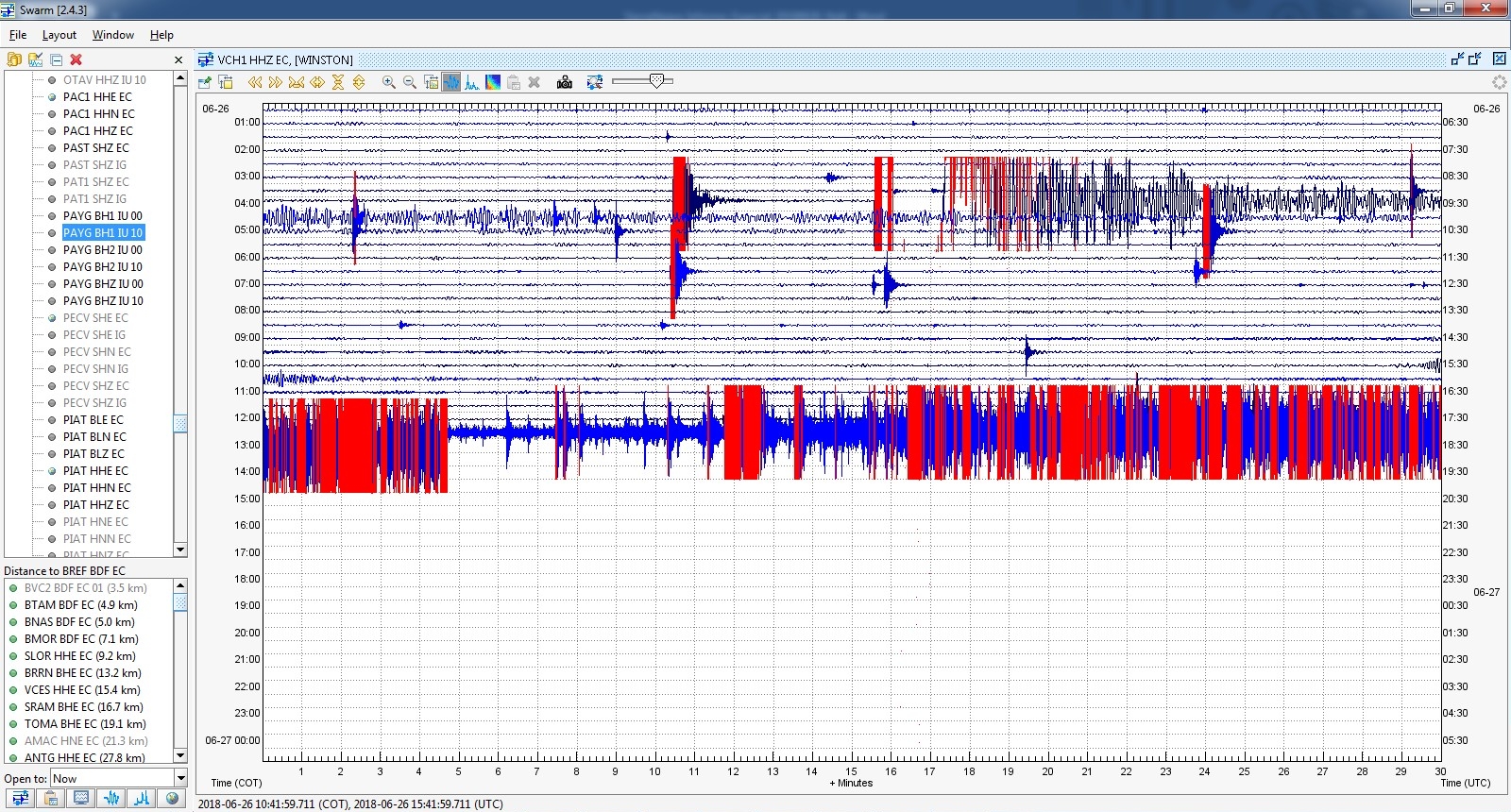Open the wave inset settings
Viewport: 1511px width, 812px height.
tap(431, 82)
